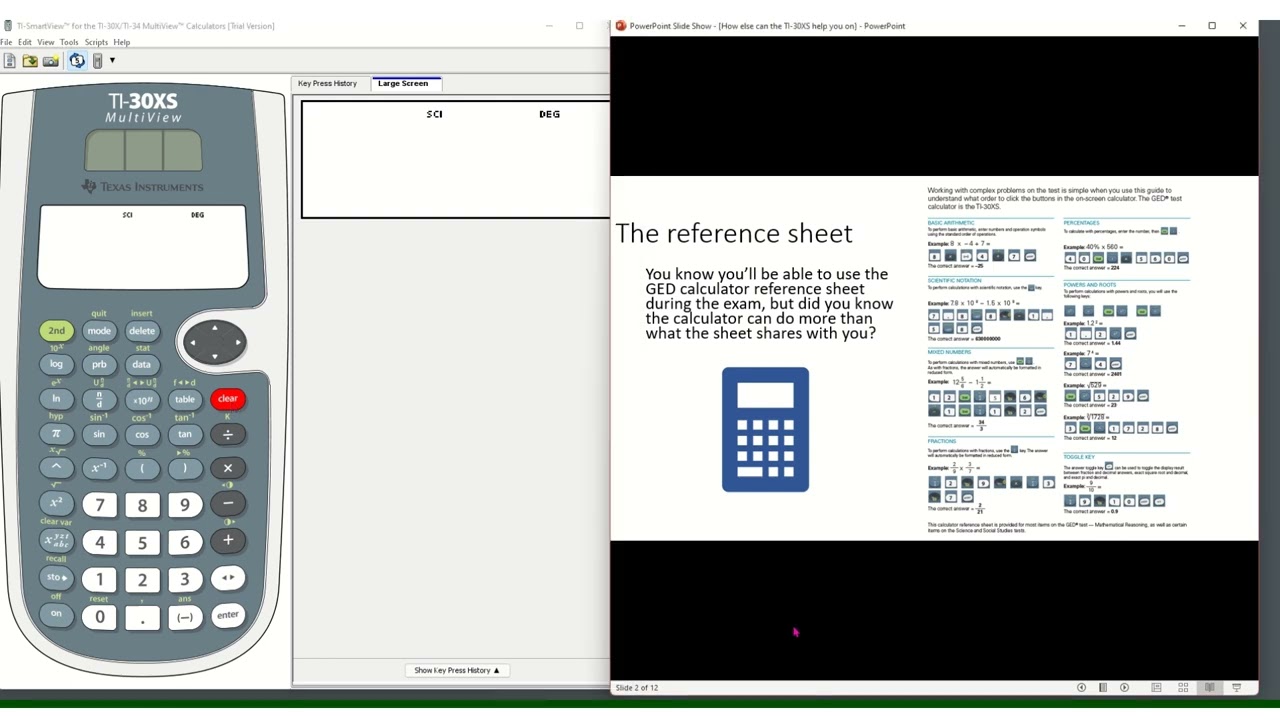Click the sin key

(x=99, y=434)
